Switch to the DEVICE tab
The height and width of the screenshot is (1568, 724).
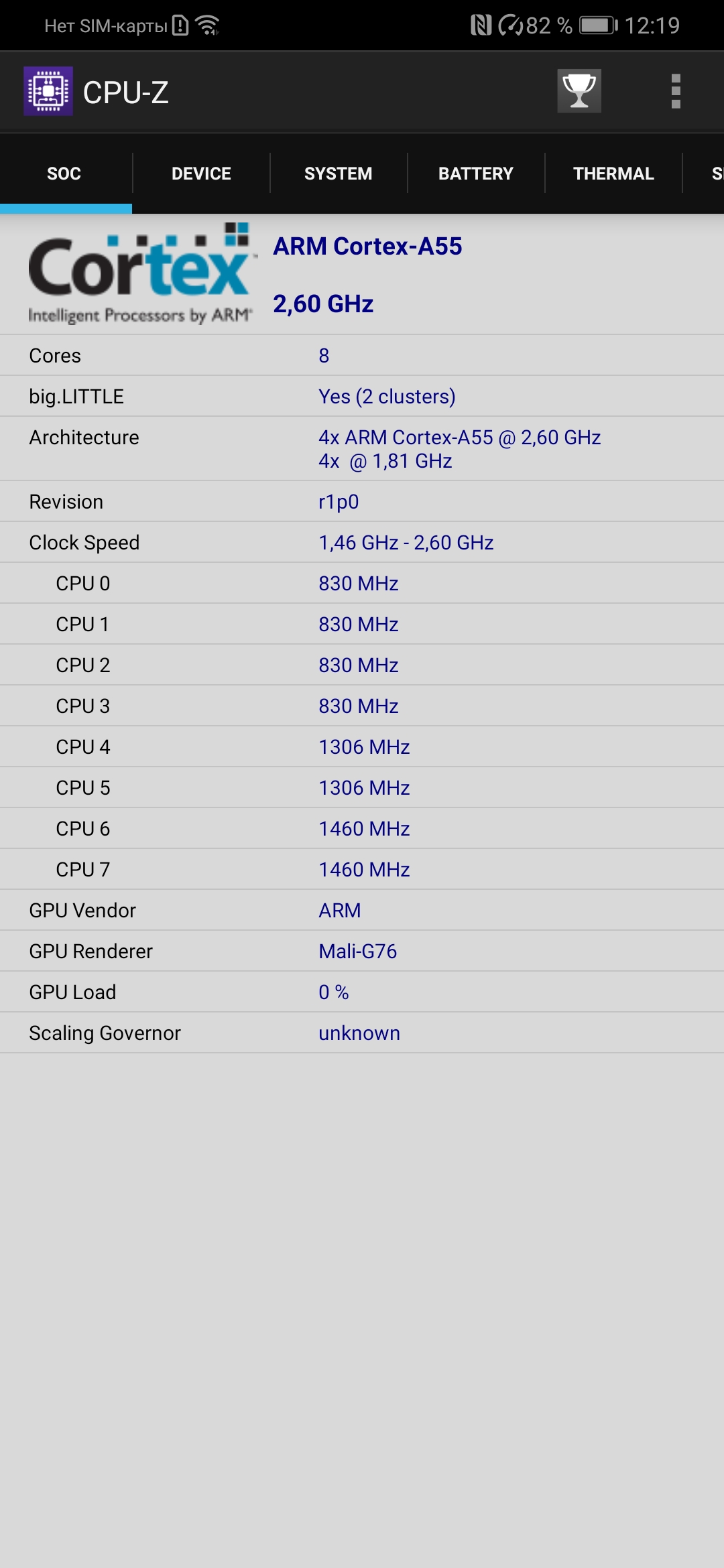201,174
